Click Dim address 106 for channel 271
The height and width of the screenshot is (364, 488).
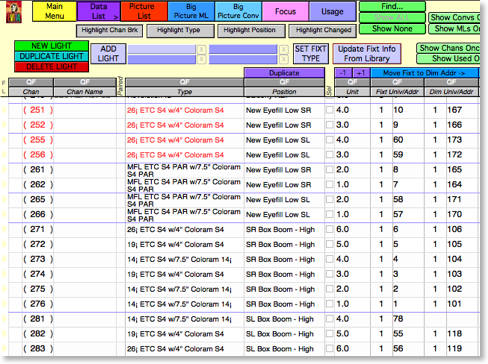click(x=454, y=229)
